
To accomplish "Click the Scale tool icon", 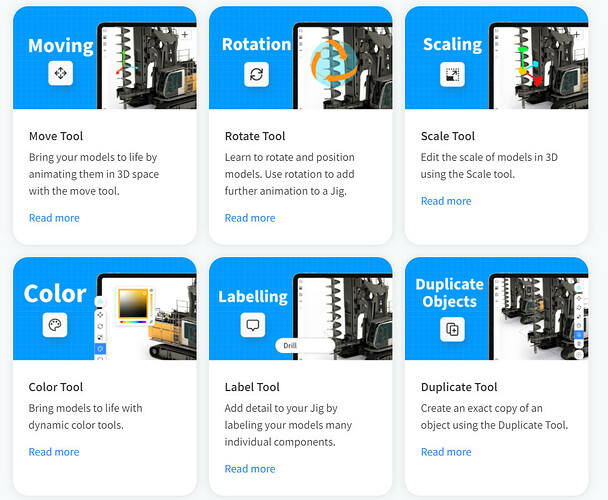I will (x=452, y=74).
